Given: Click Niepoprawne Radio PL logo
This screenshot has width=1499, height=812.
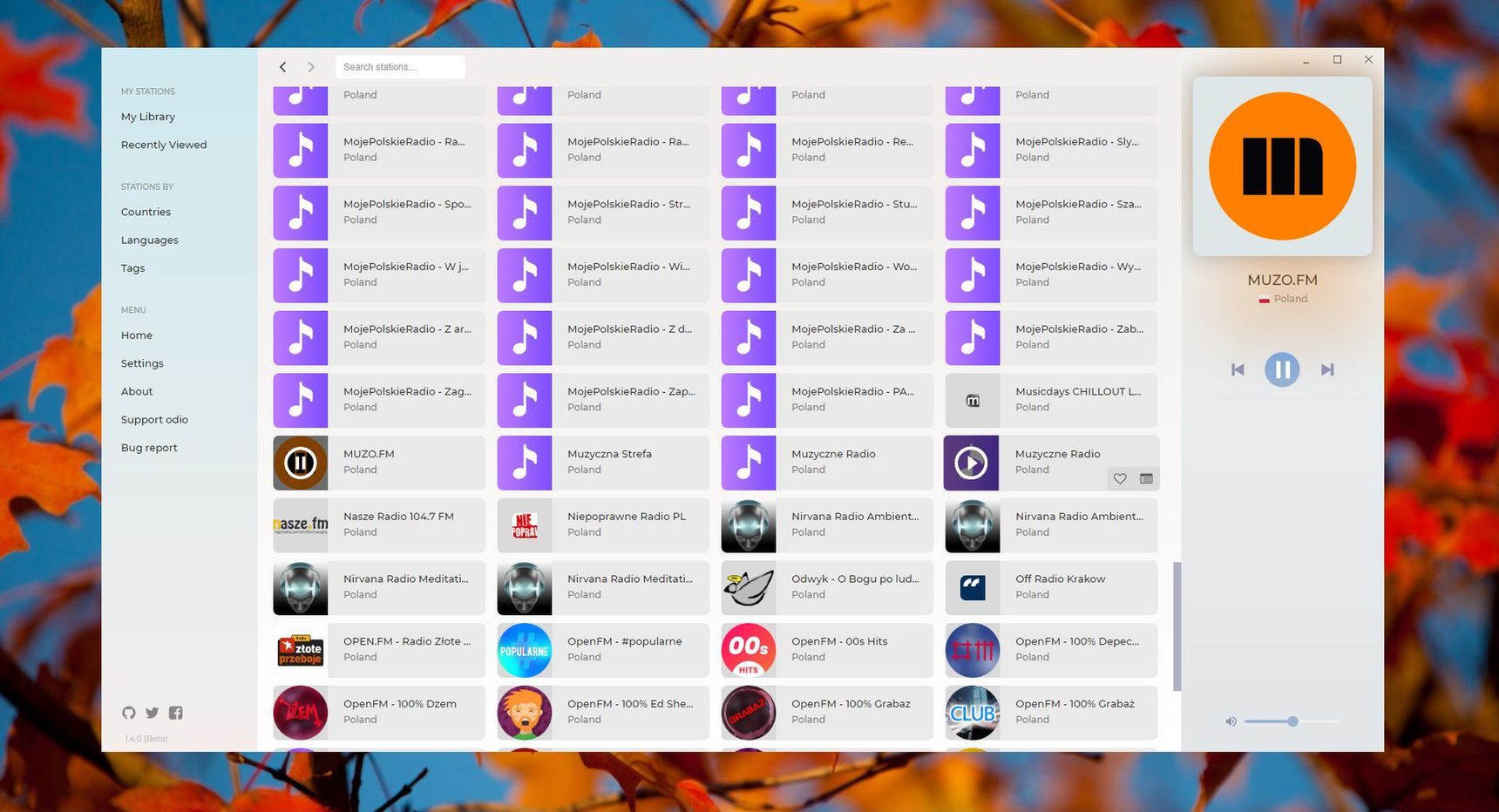Looking at the screenshot, I should tap(525, 525).
